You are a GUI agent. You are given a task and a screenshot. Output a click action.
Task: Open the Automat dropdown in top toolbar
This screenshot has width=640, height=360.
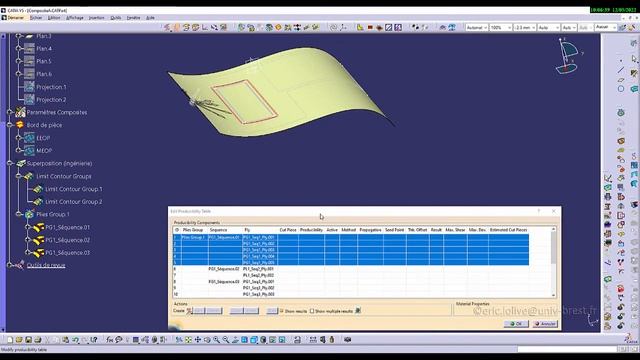477,27
